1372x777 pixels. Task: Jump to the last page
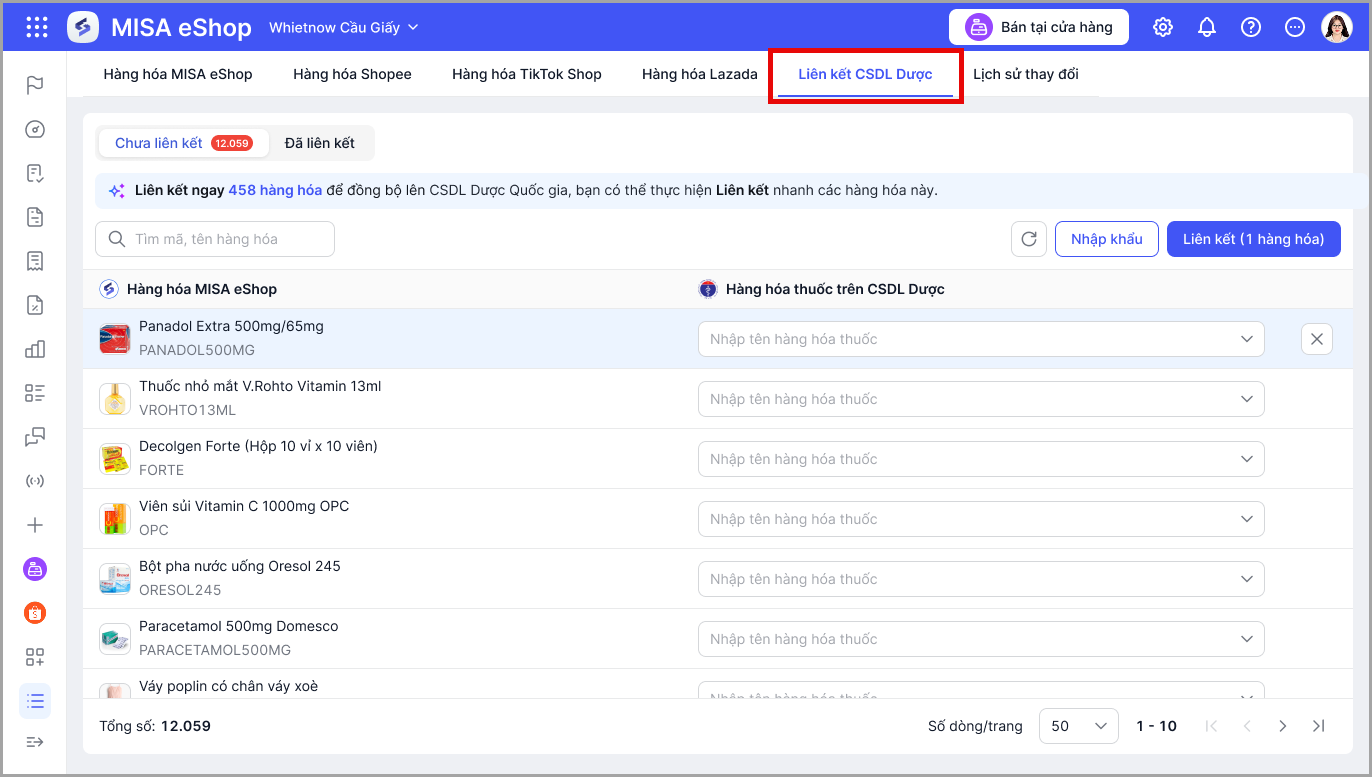click(x=1319, y=726)
